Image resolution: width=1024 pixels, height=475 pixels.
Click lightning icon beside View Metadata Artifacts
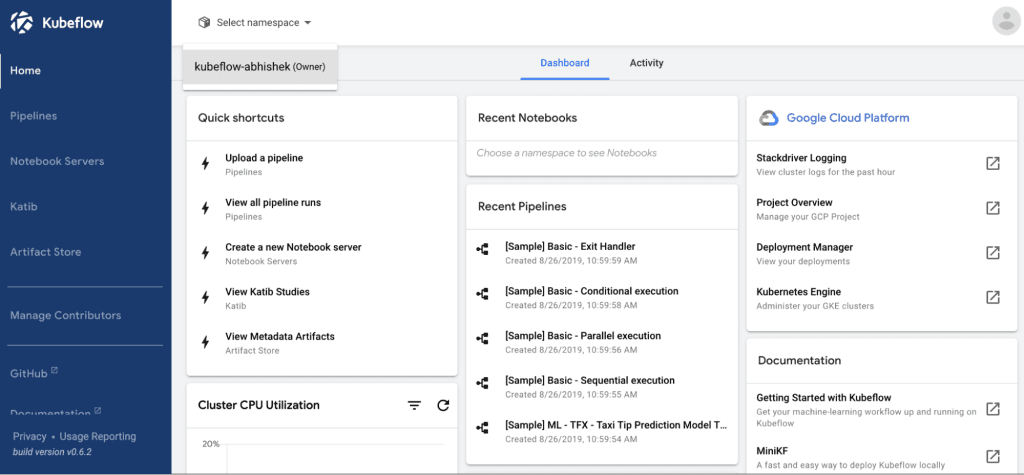pyautogui.click(x=205, y=342)
